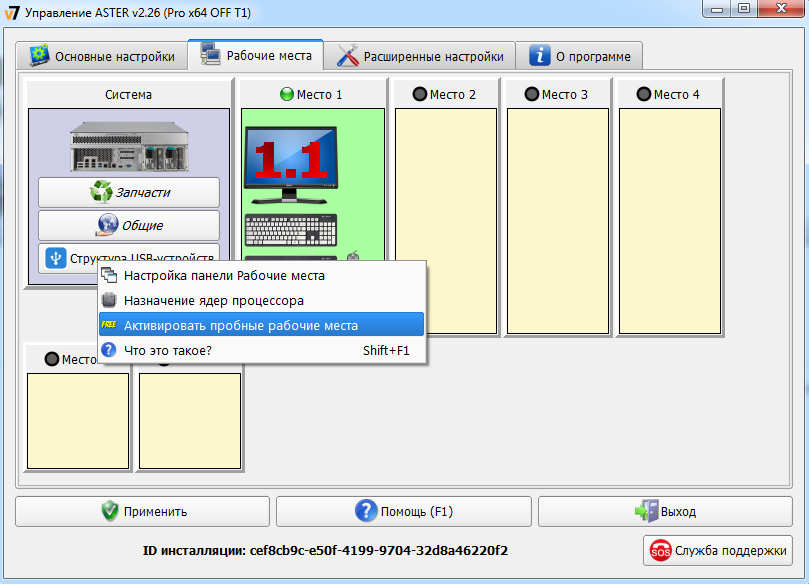Click the USB icon on the structure button

click(56, 258)
